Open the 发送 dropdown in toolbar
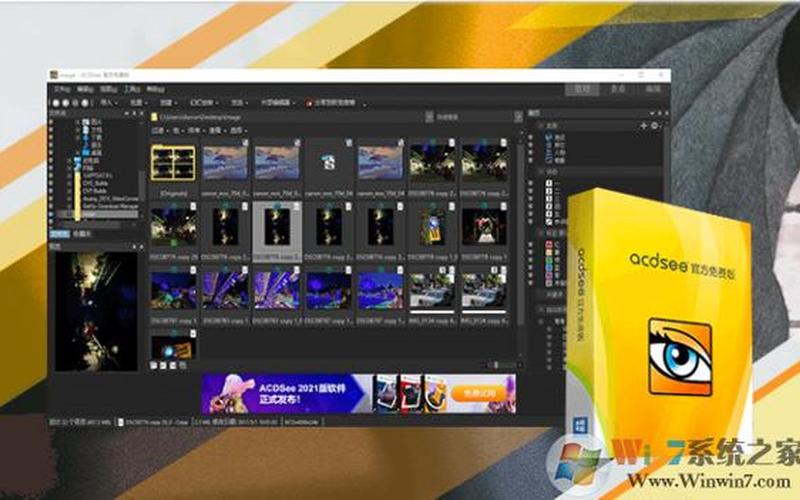The height and width of the screenshot is (500, 800). pos(239,103)
